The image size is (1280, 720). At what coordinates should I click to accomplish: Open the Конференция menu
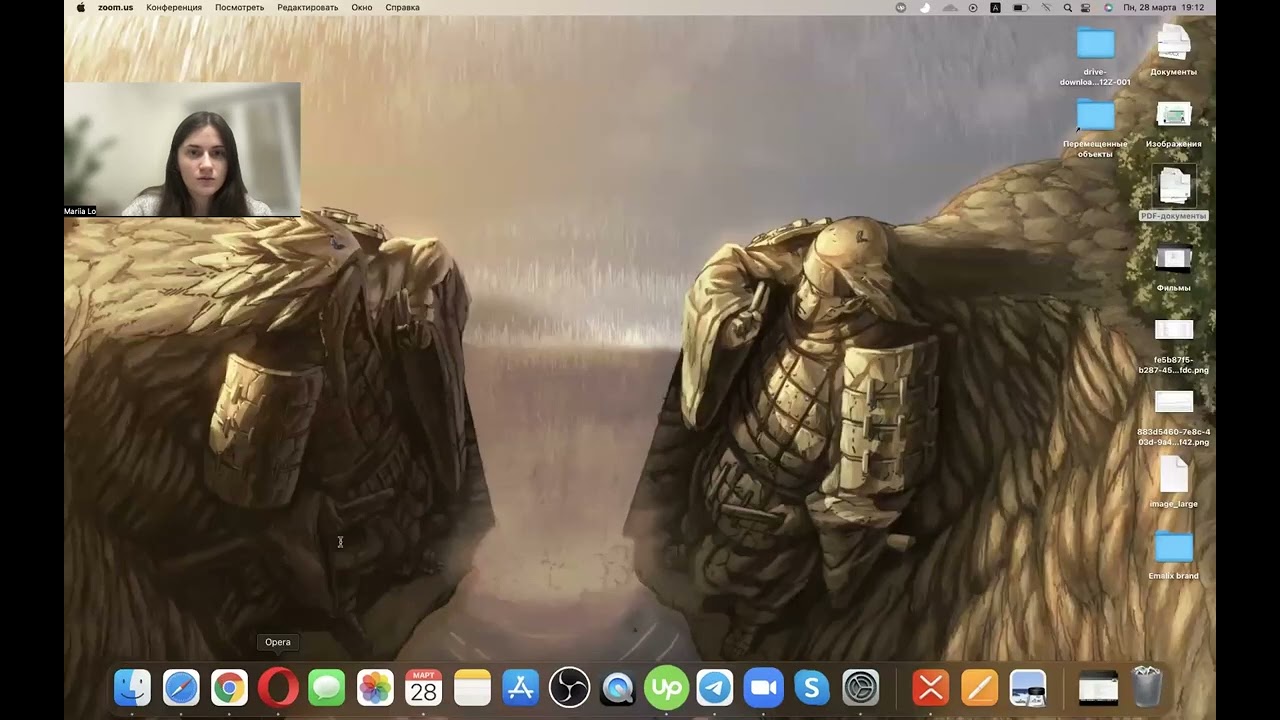click(x=174, y=7)
